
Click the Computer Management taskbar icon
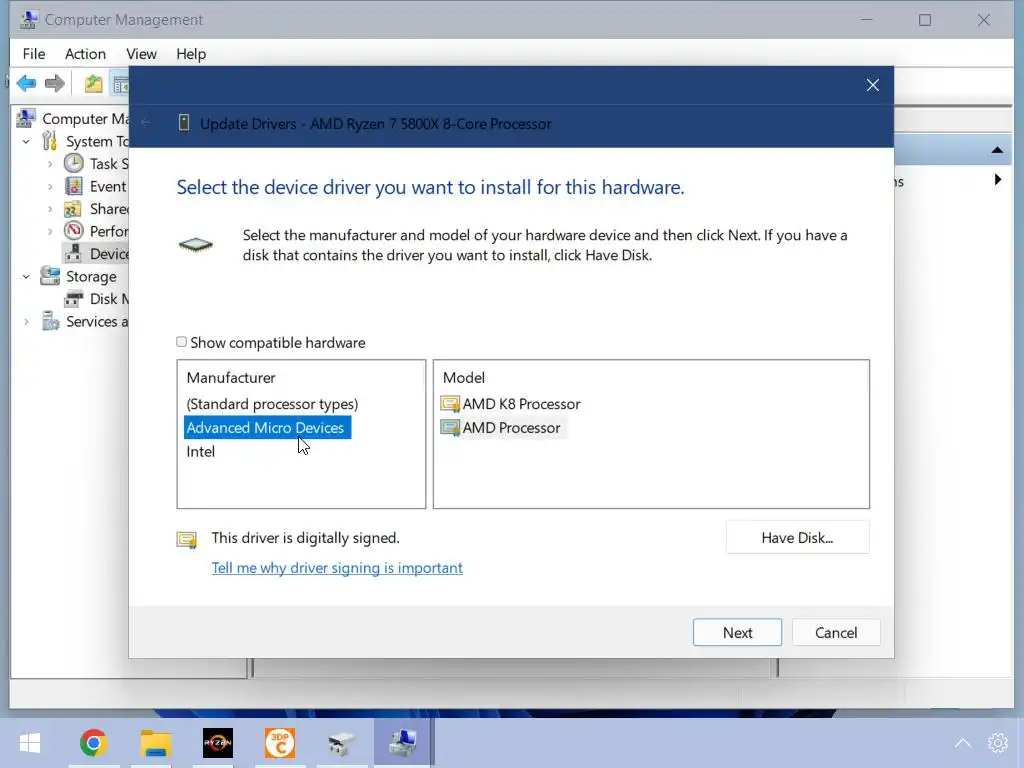tap(403, 743)
